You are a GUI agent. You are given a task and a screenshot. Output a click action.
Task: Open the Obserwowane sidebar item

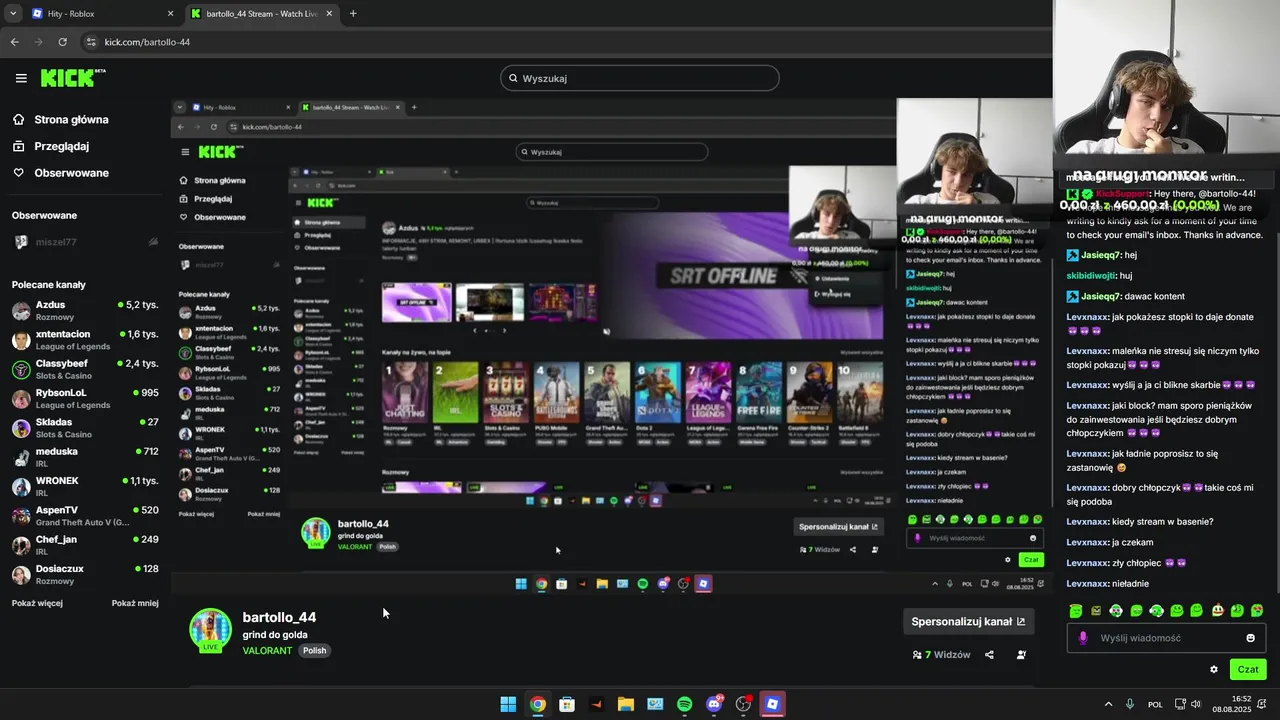point(61,173)
